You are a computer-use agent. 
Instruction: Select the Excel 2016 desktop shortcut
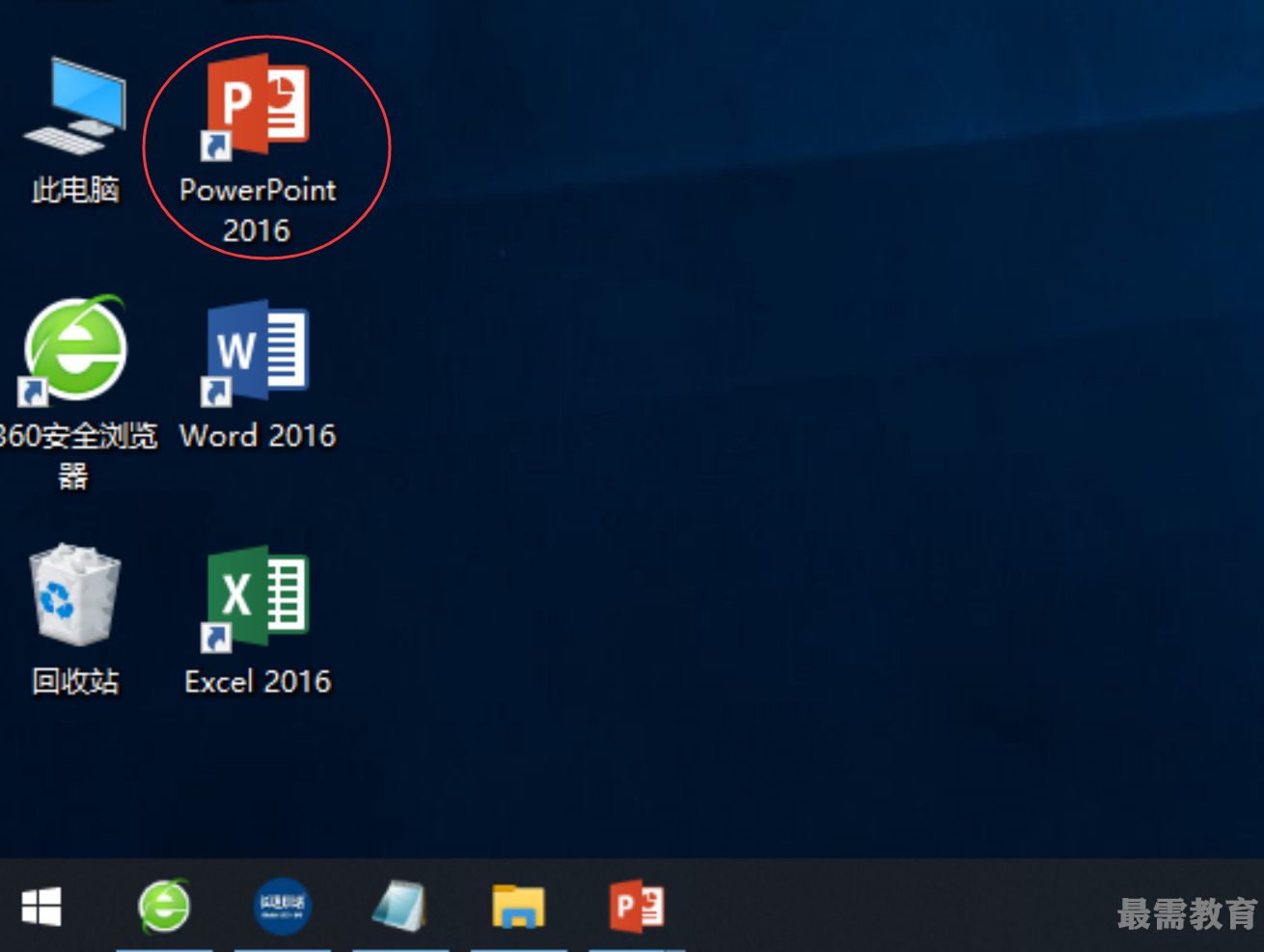[x=257, y=598]
